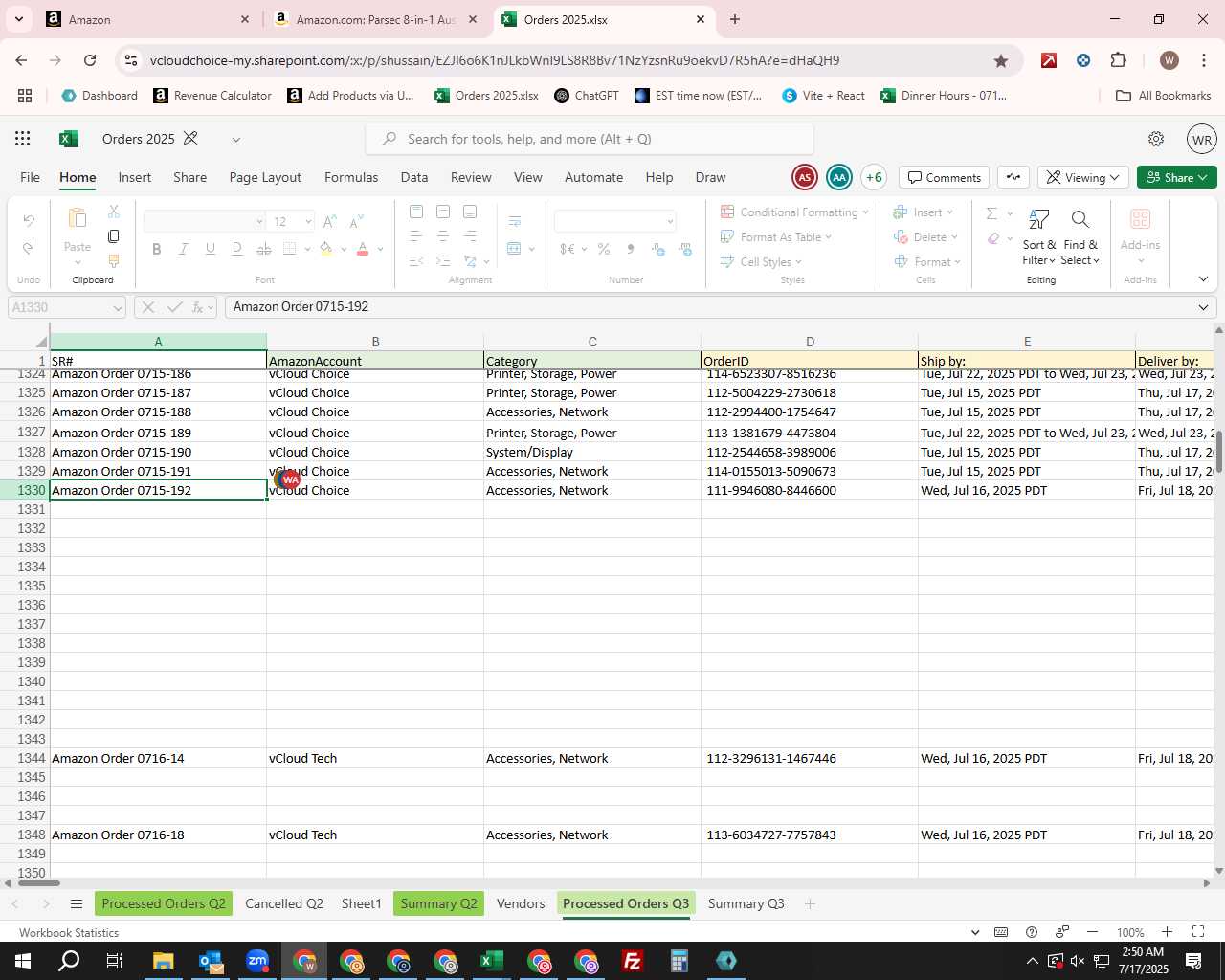Open Outlook from the taskbar
Image resolution: width=1225 pixels, height=980 pixels.
211,961
